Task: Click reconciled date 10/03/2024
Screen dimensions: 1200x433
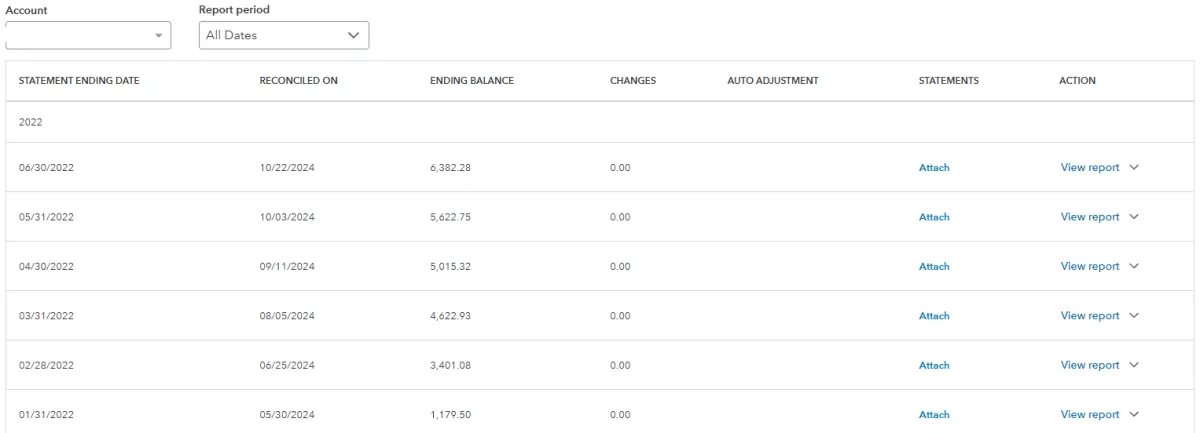Action: [287, 217]
